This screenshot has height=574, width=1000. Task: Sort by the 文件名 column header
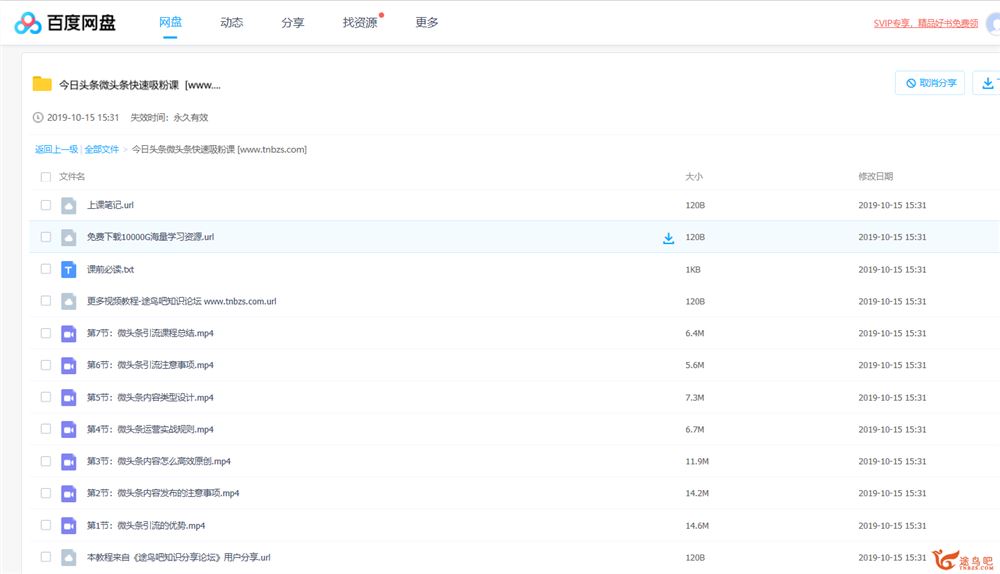coord(72,177)
